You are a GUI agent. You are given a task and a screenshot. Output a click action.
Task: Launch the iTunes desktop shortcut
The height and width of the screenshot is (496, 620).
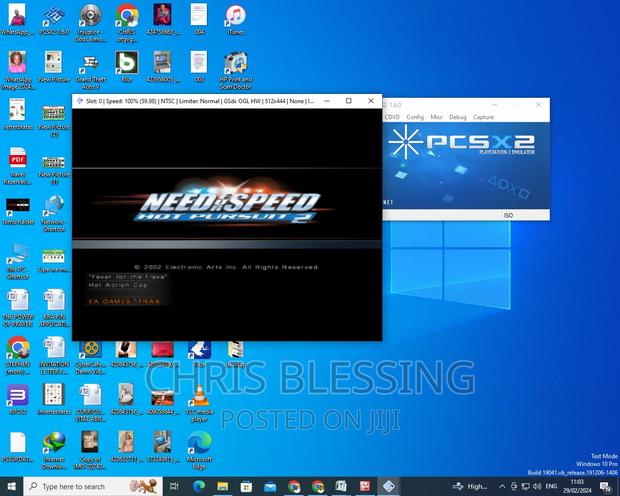point(236,20)
